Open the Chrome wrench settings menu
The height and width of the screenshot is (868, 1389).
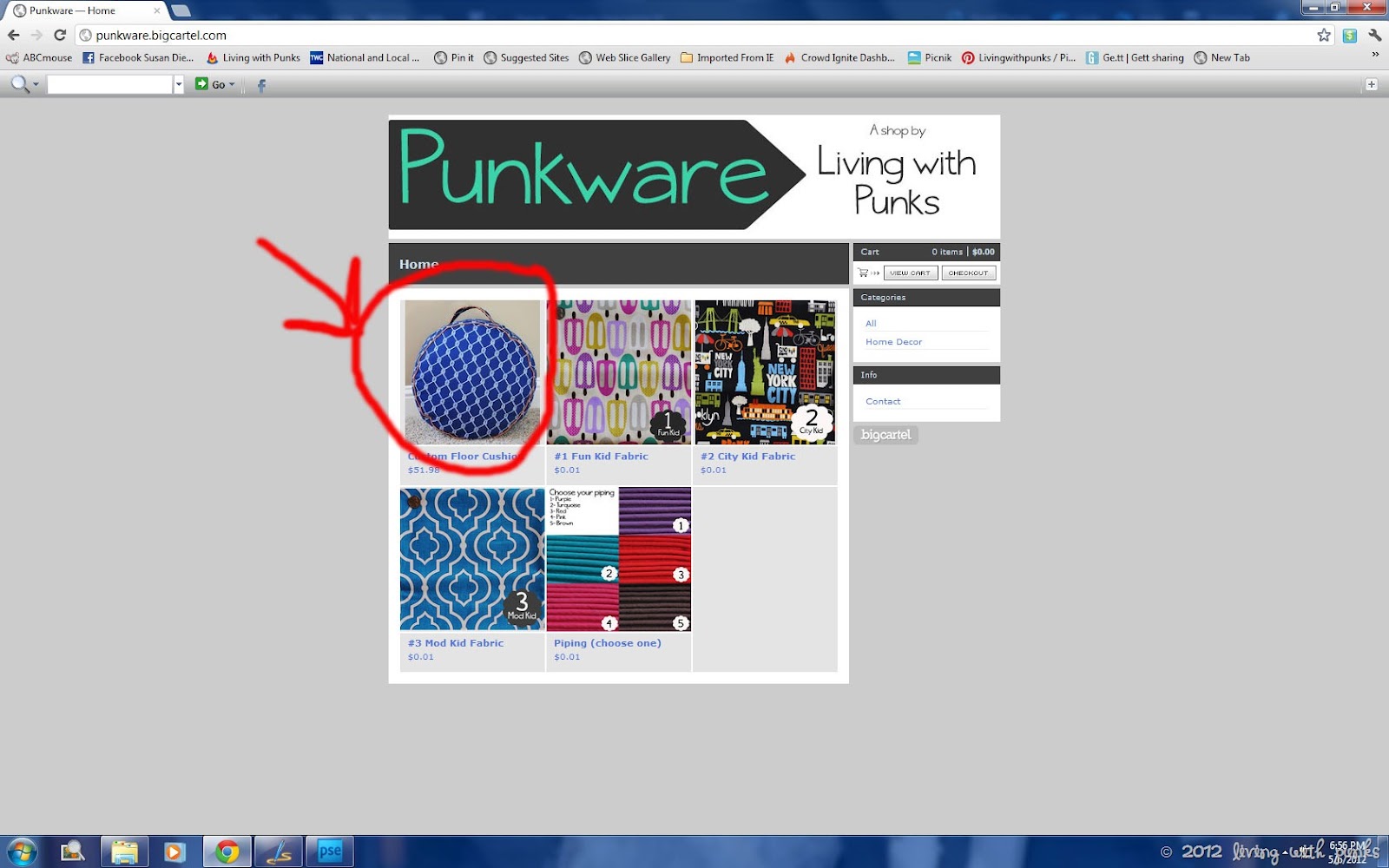point(1375,35)
